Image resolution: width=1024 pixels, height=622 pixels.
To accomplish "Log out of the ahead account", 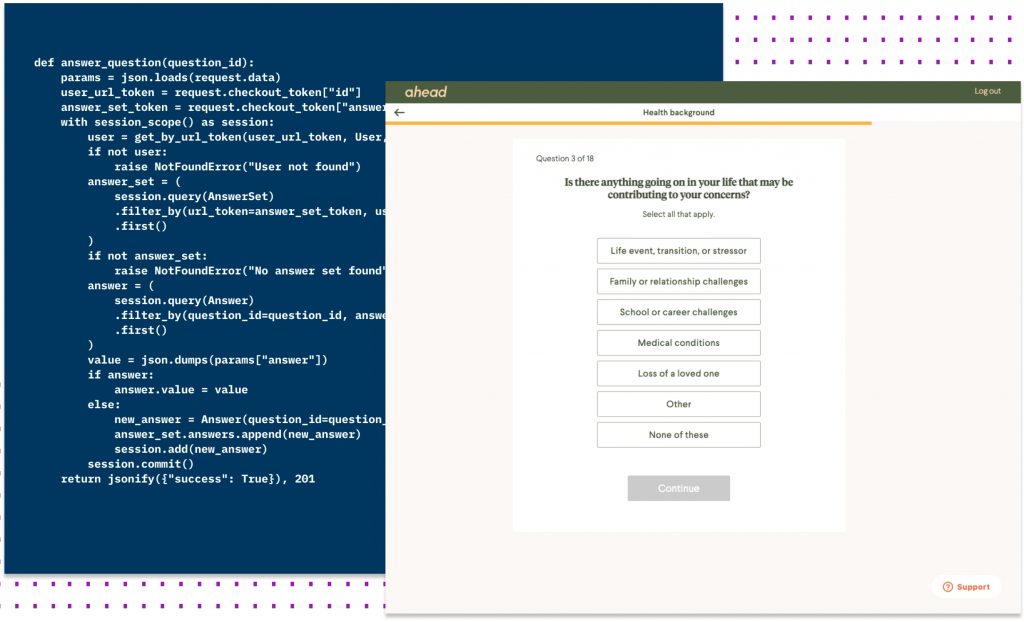I will click(987, 91).
